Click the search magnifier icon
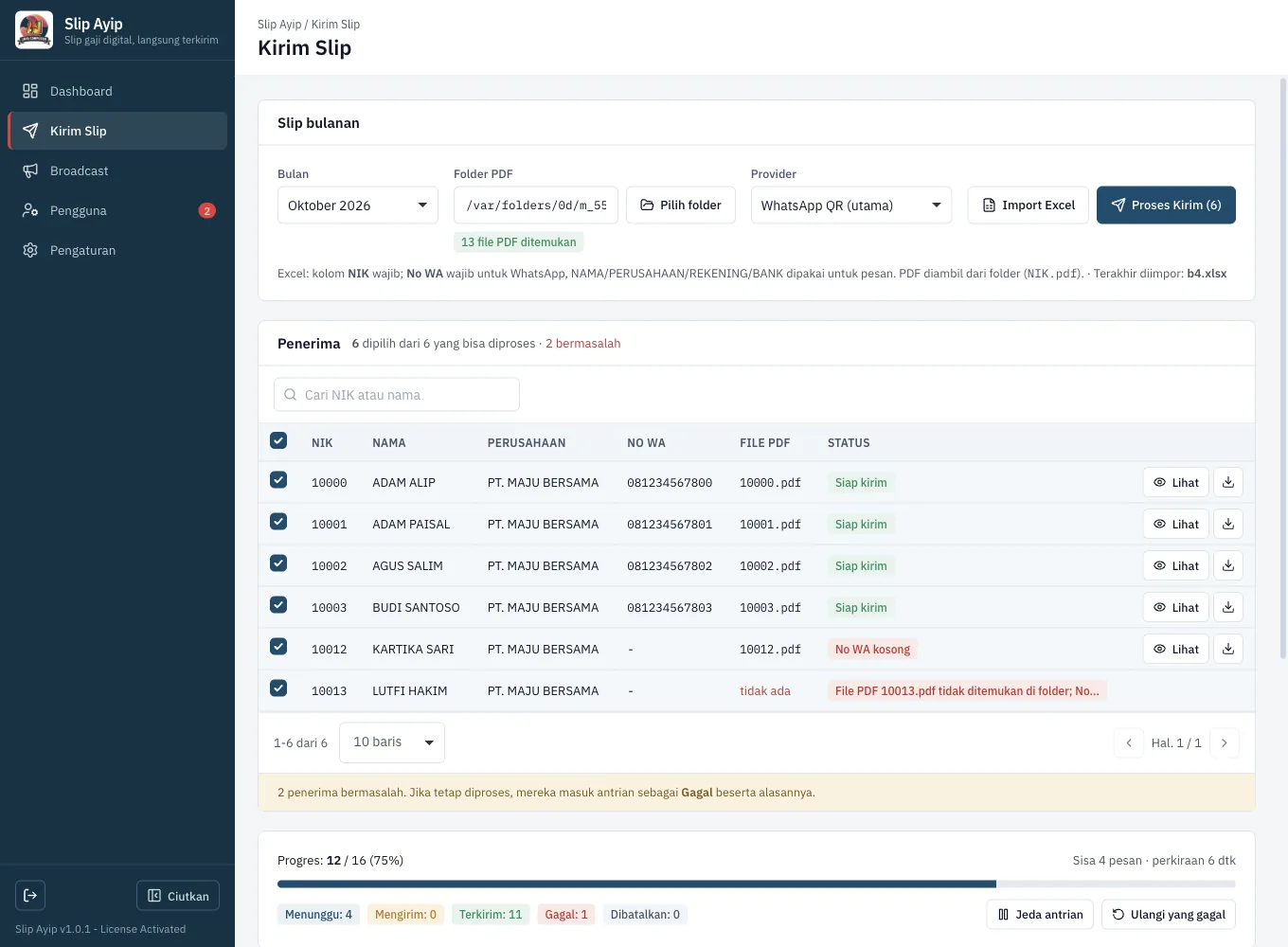 click(x=291, y=395)
